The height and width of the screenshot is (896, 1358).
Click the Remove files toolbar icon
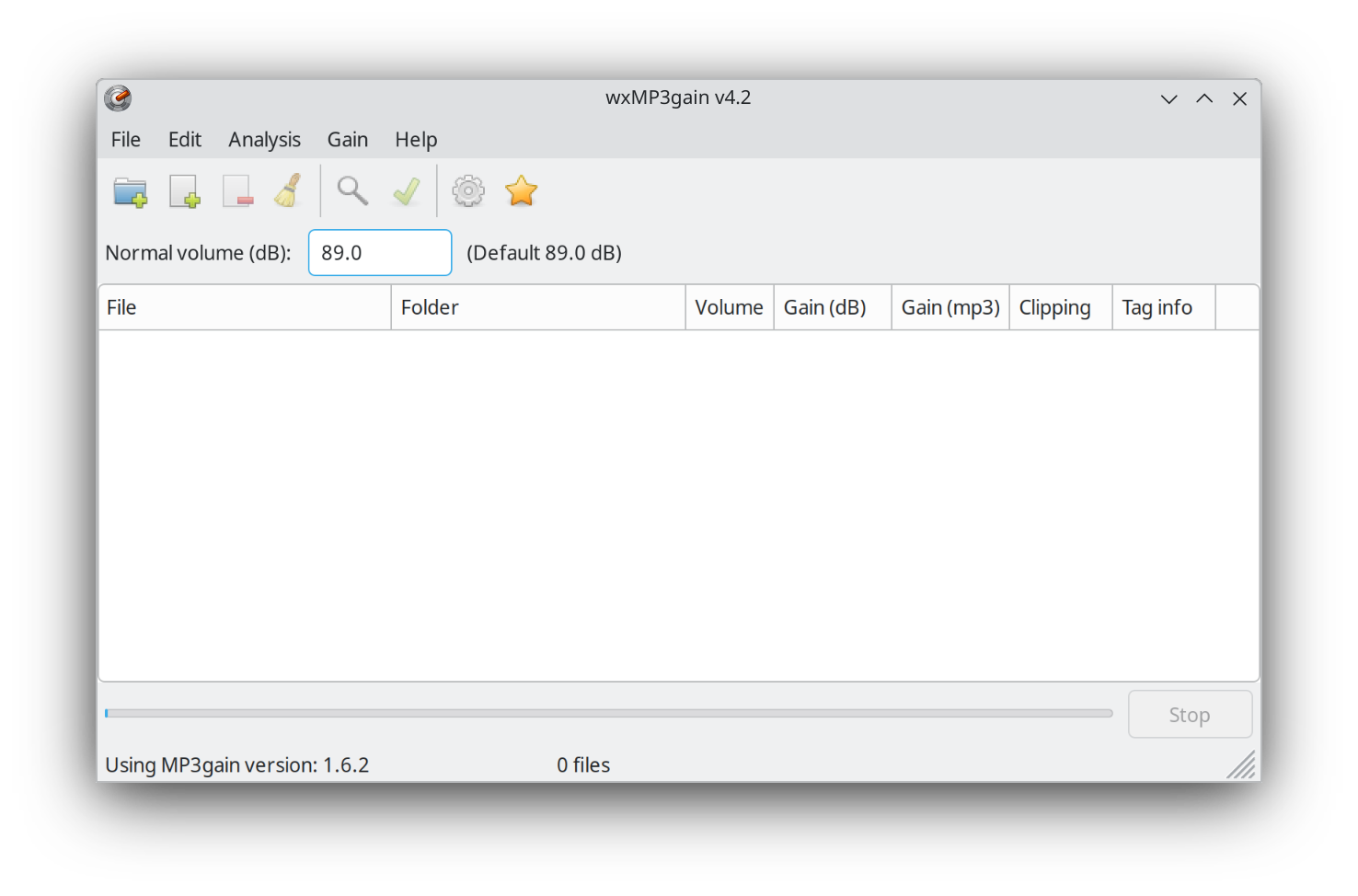tap(237, 191)
